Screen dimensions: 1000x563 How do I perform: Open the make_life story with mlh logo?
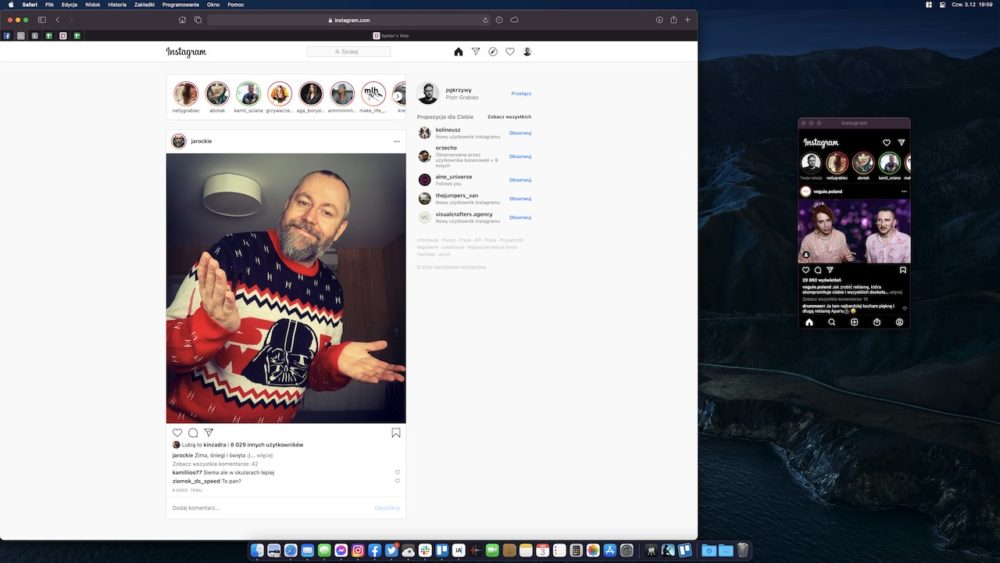click(x=373, y=94)
